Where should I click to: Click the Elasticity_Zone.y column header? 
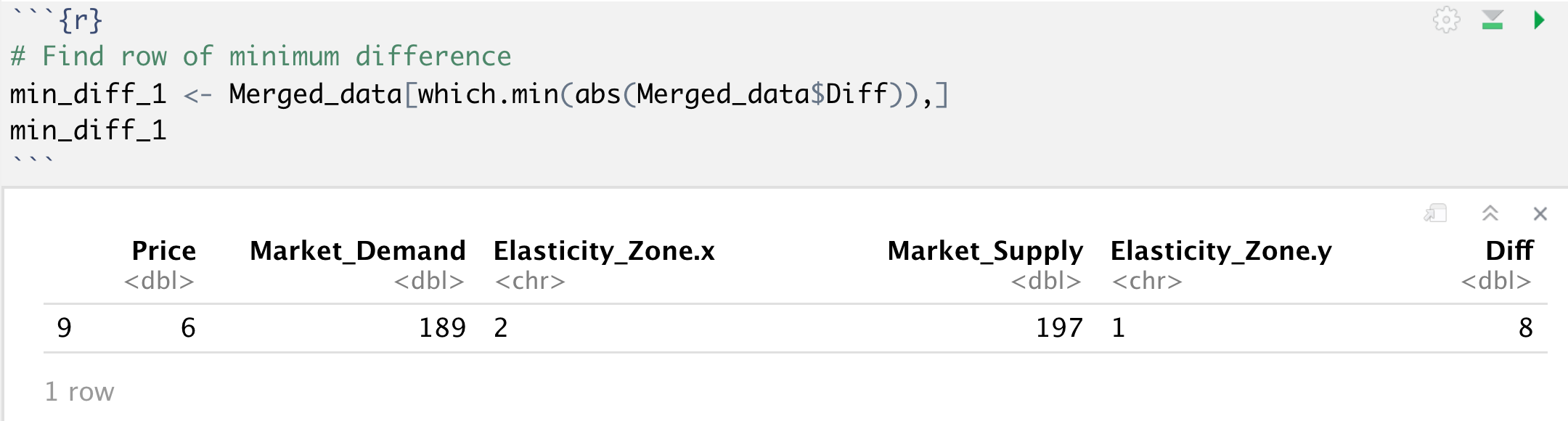point(1221,251)
